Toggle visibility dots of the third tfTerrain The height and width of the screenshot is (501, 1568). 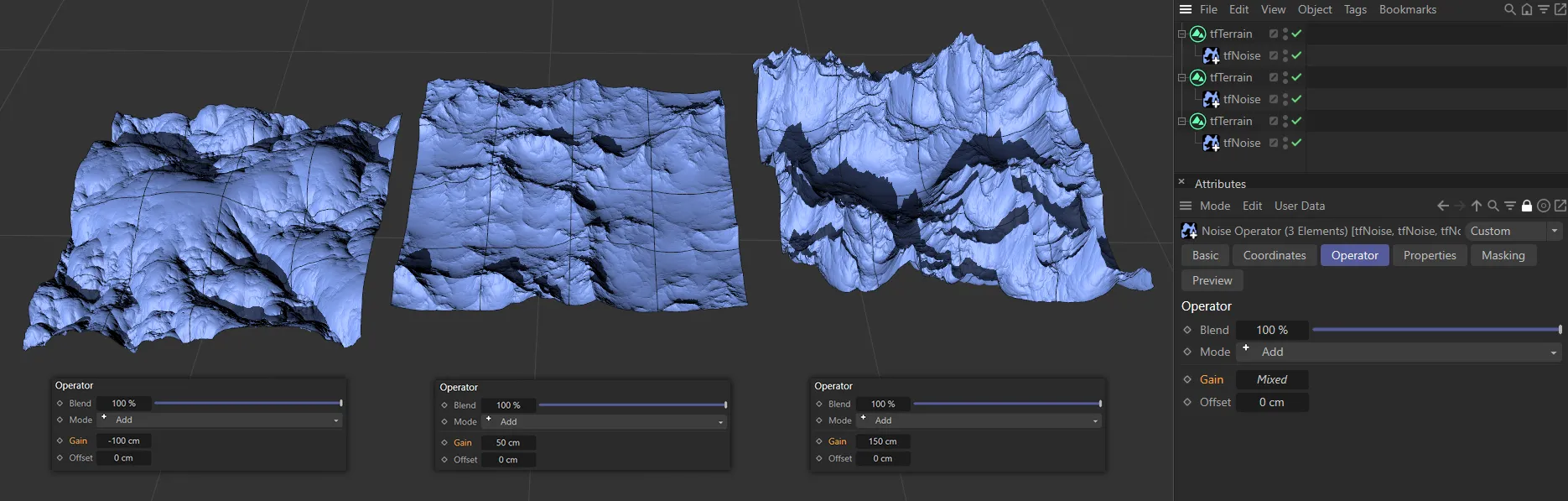pyautogui.click(x=1285, y=121)
